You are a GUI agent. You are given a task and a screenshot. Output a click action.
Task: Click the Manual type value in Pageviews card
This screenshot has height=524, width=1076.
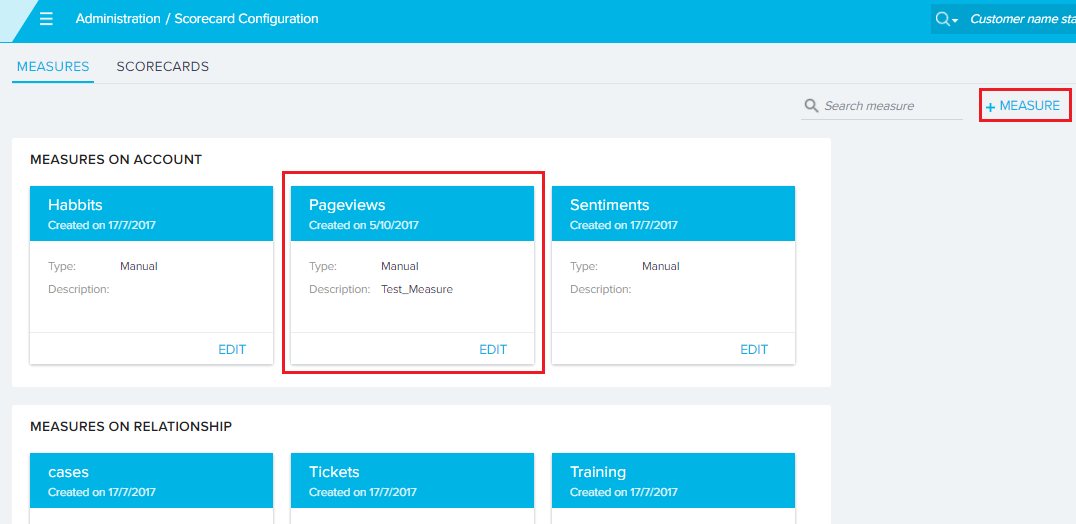pyautogui.click(x=400, y=266)
